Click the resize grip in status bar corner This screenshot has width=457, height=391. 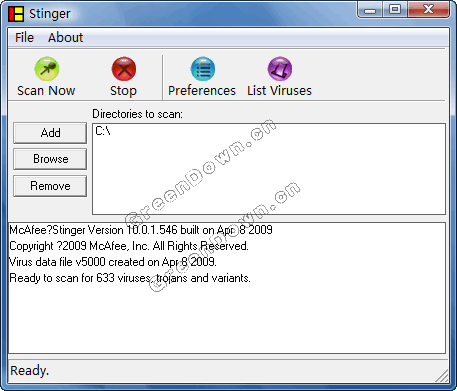click(442, 375)
